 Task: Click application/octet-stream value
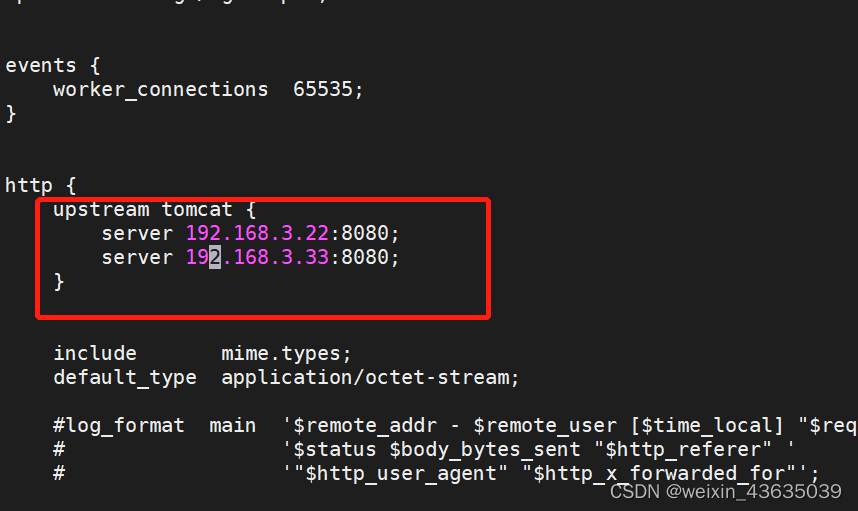tap(370, 378)
